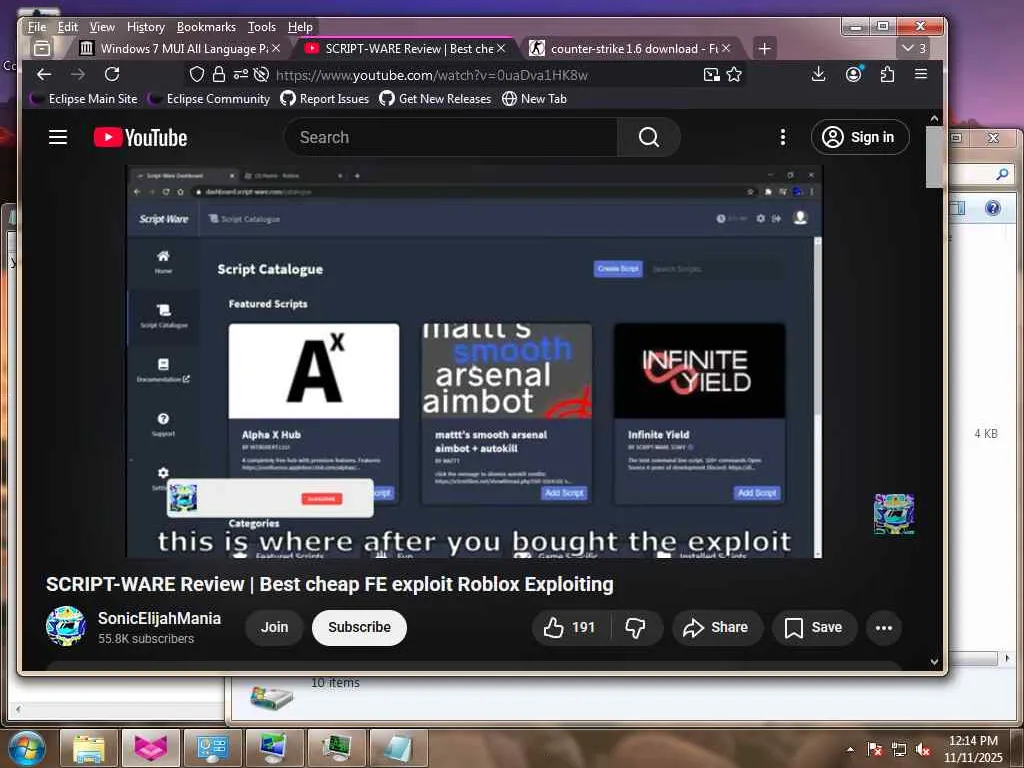Save the video to a playlist
The image size is (1024, 768).
click(814, 627)
